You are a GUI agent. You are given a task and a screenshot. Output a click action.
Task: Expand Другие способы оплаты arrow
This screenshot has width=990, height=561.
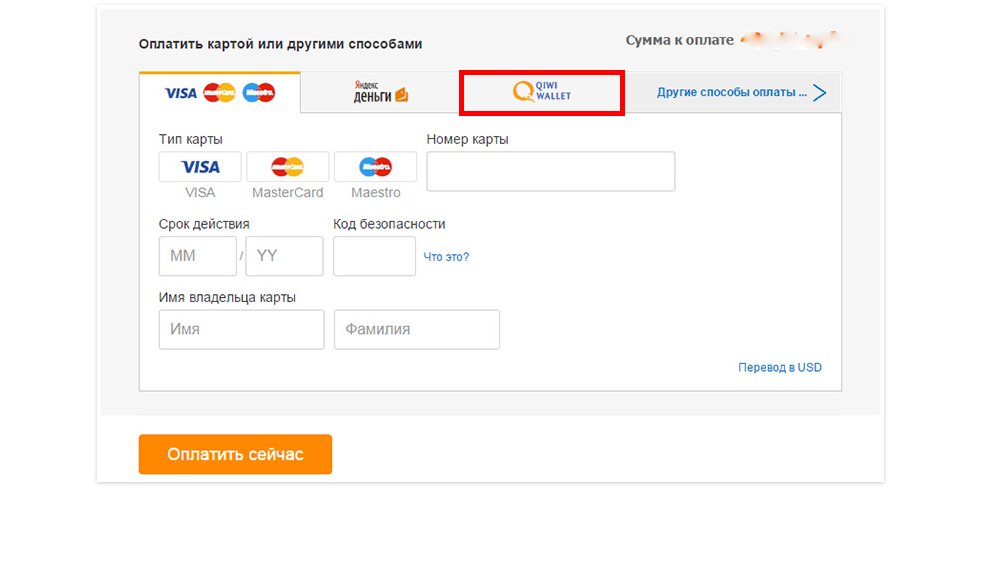click(x=820, y=93)
